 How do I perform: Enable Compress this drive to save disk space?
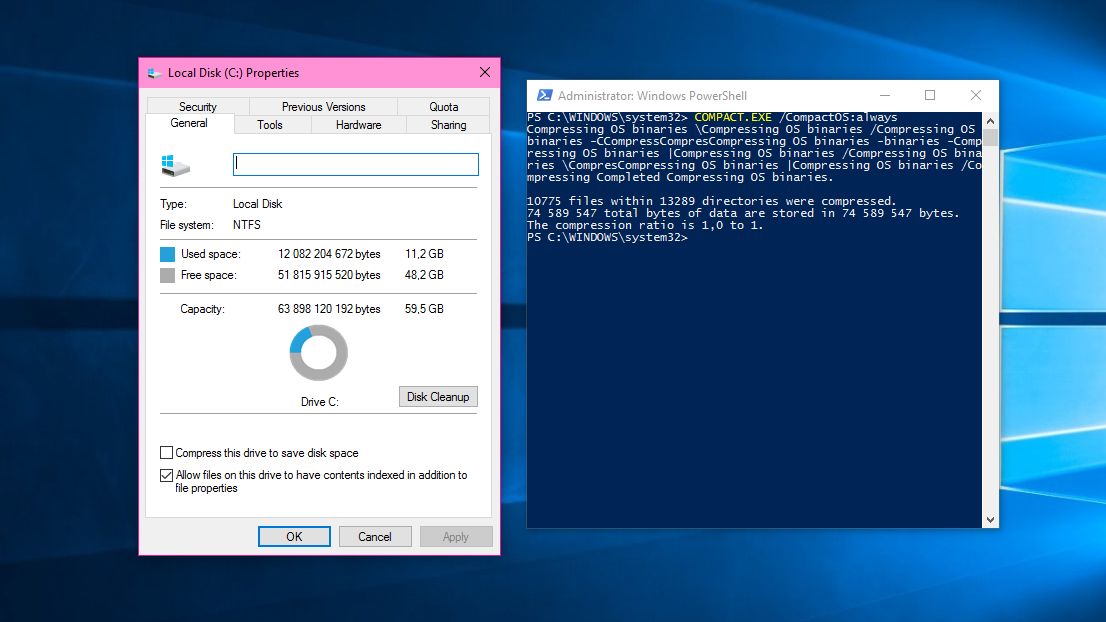[x=166, y=453]
